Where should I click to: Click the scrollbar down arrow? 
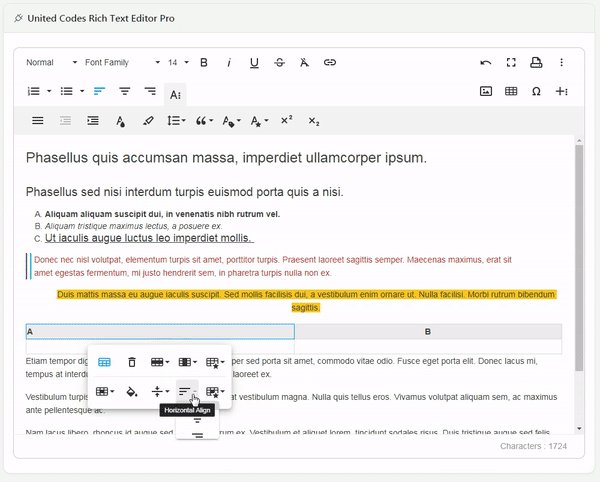(x=579, y=428)
